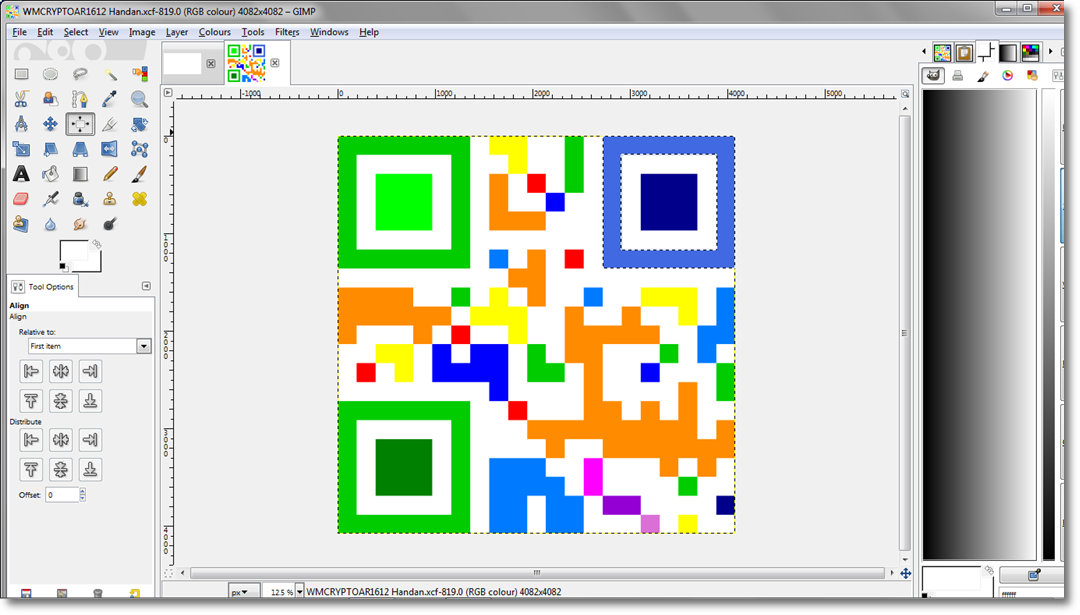1080x615 pixels.
Task: Choose the Paths tool
Action: 80,99
